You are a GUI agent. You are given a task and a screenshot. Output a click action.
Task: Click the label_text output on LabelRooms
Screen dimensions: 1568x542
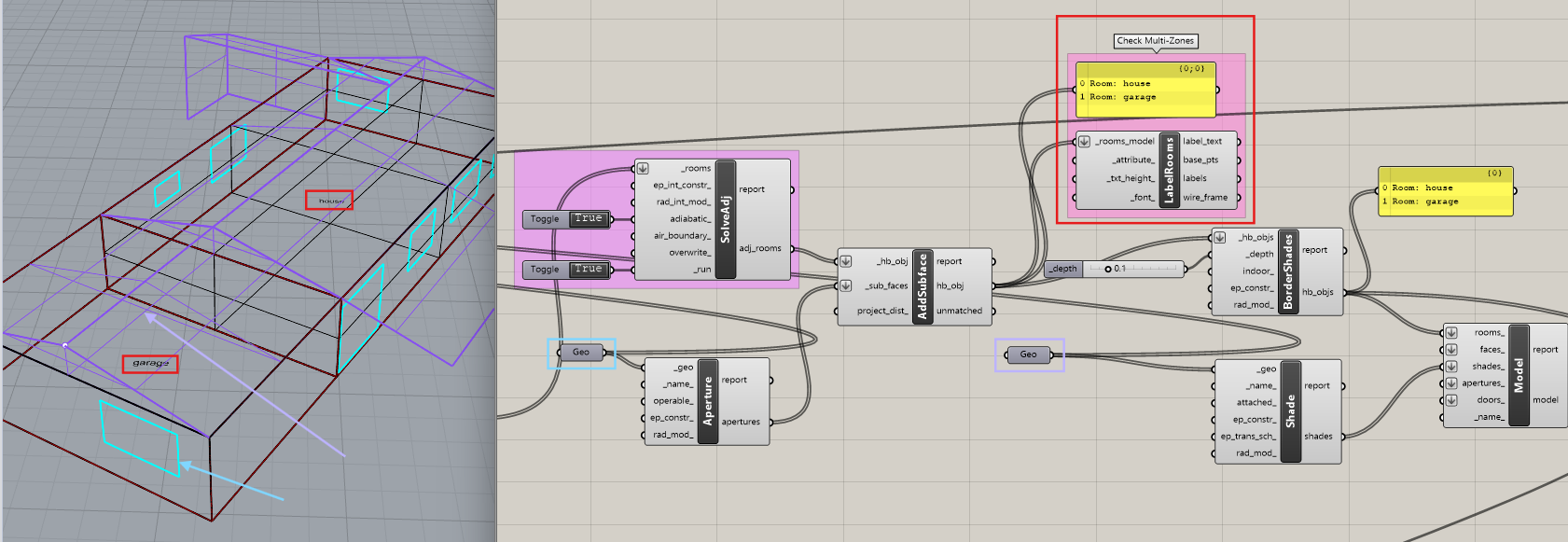click(1202, 142)
